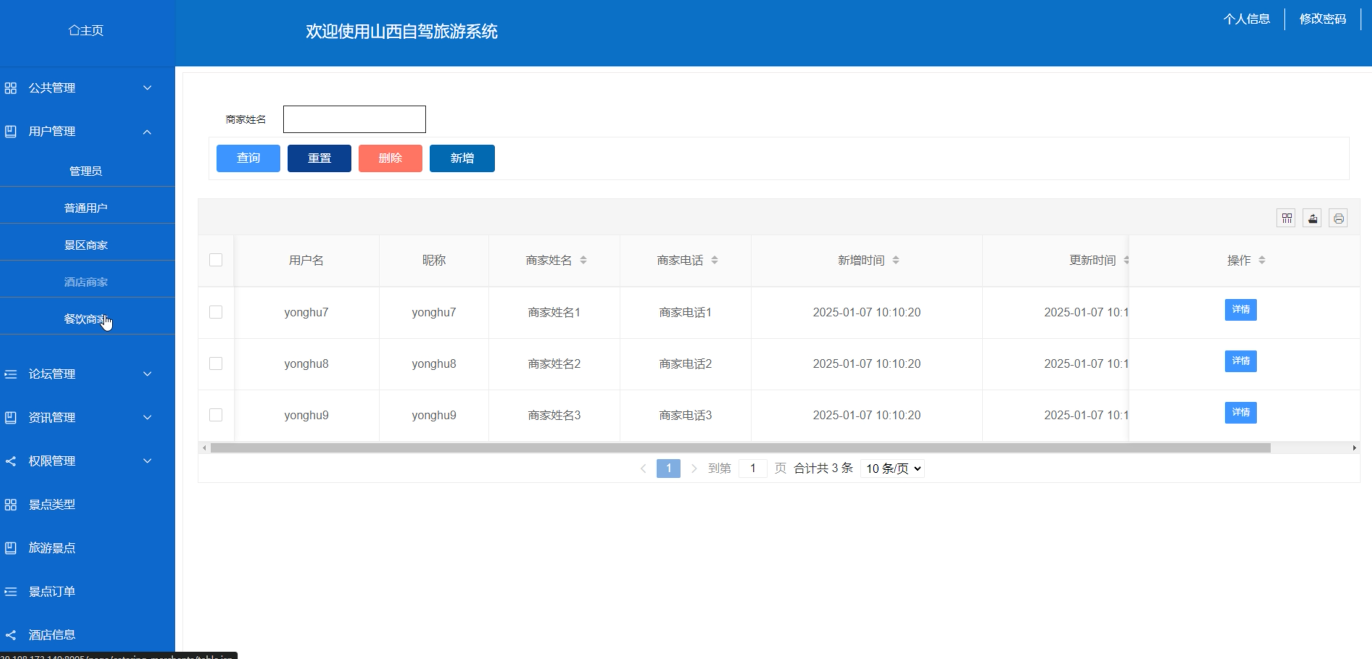The image size is (1372, 659).
Task: Go to the previous page arrow
Action: click(643, 468)
